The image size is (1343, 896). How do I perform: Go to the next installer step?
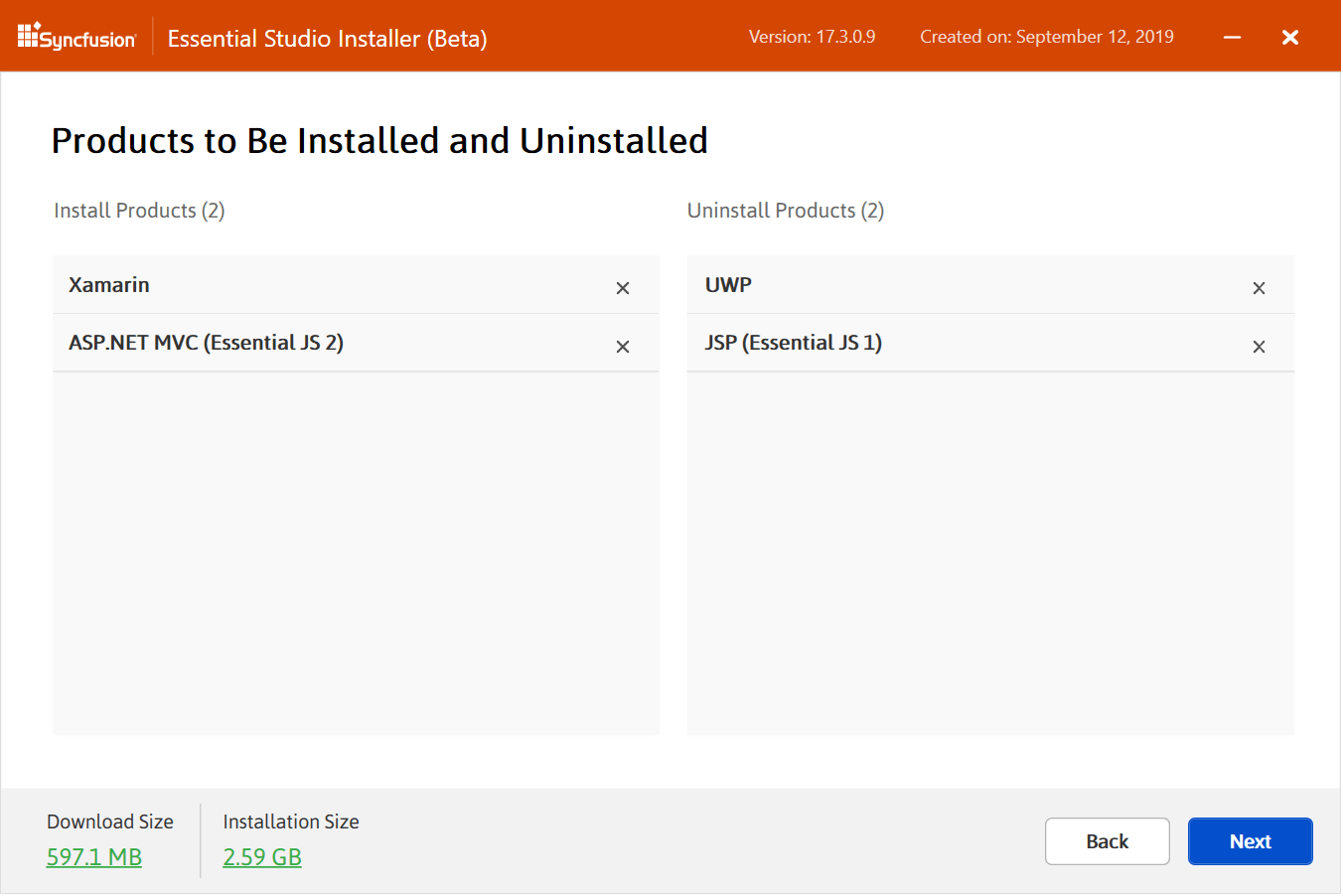point(1250,841)
